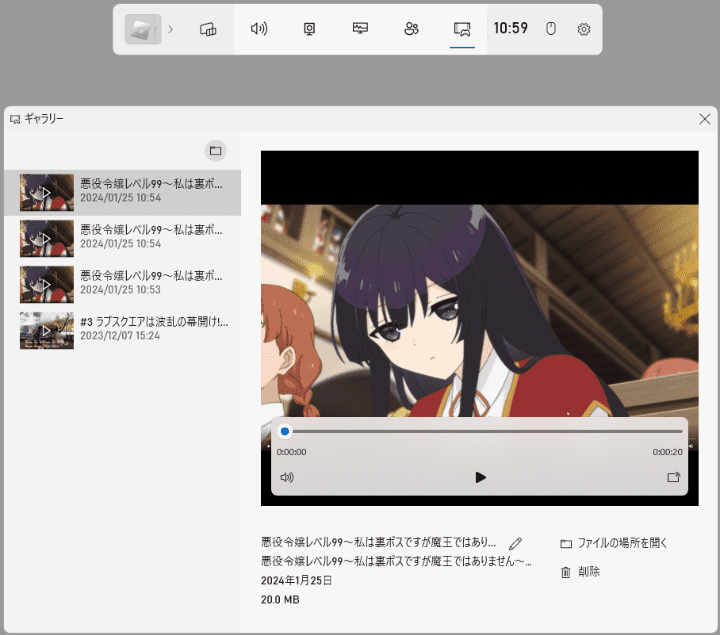Viewport: 720px width, 635px height.
Task: Open the Performance monitor widget icon
Action: coord(360,29)
